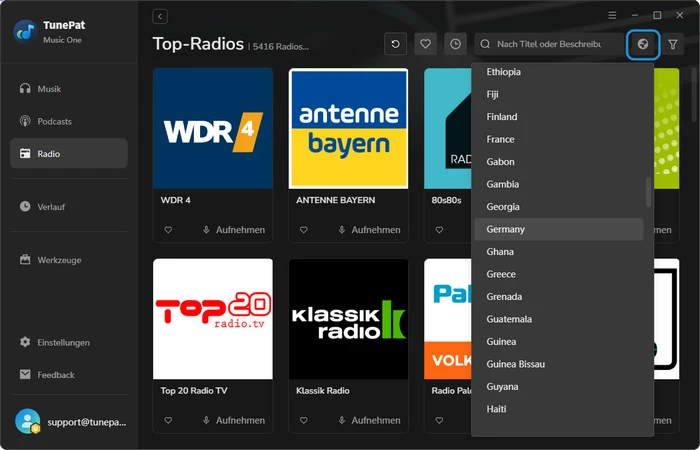The height and width of the screenshot is (450, 700).
Task: Click the user account avatar
Action: point(27,421)
